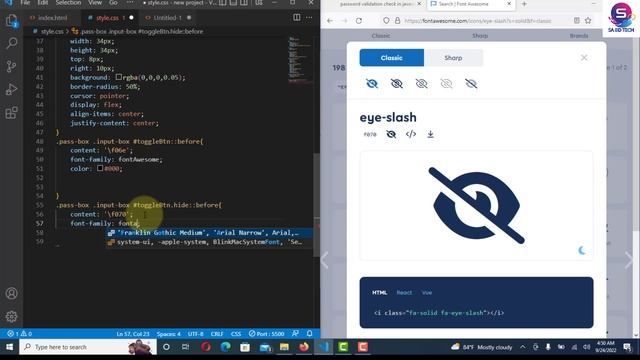Pick 'Franklin Gothic Medium' font suggestion
The width and height of the screenshot is (640, 360).
(x=209, y=233)
